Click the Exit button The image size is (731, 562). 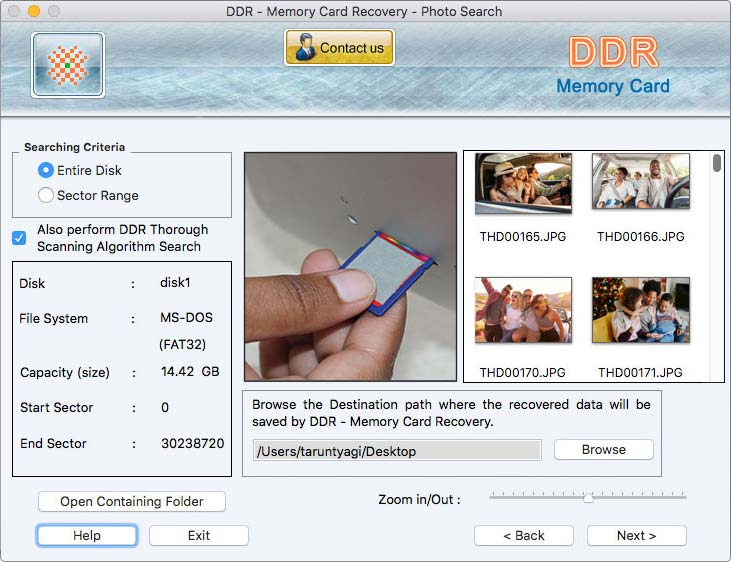199,535
